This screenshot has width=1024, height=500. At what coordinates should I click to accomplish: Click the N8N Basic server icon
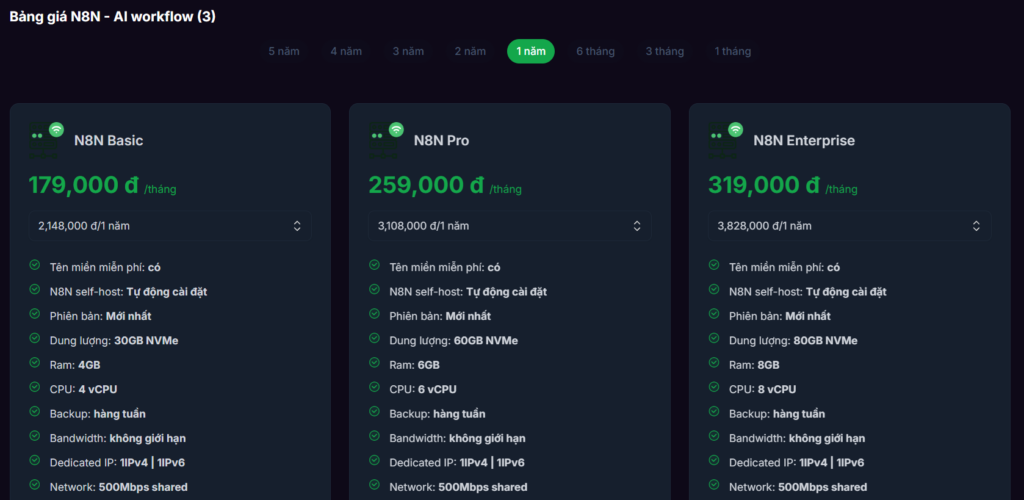click(45, 140)
